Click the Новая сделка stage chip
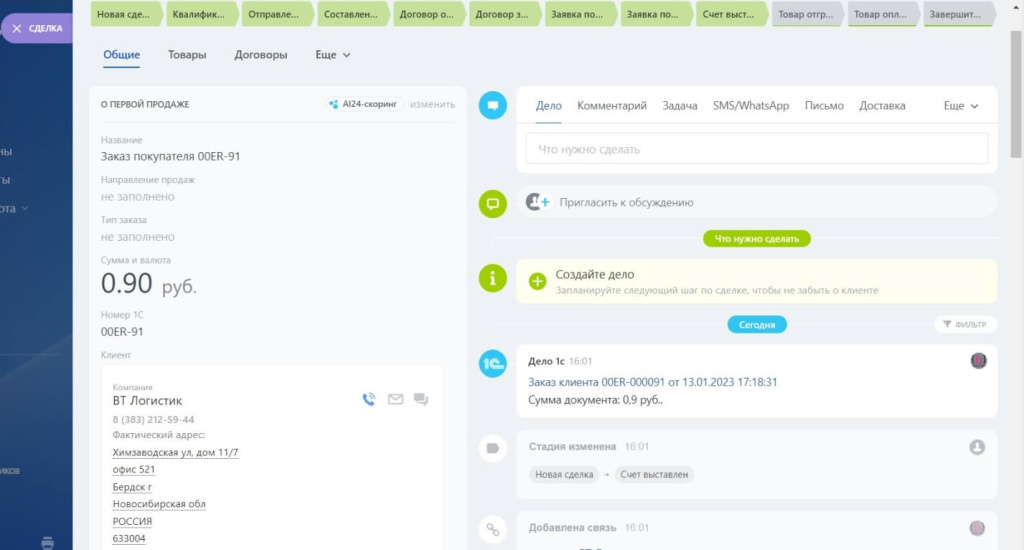The width and height of the screenshot is (1024, 550). pyautogui.click(x=564, y=474)
